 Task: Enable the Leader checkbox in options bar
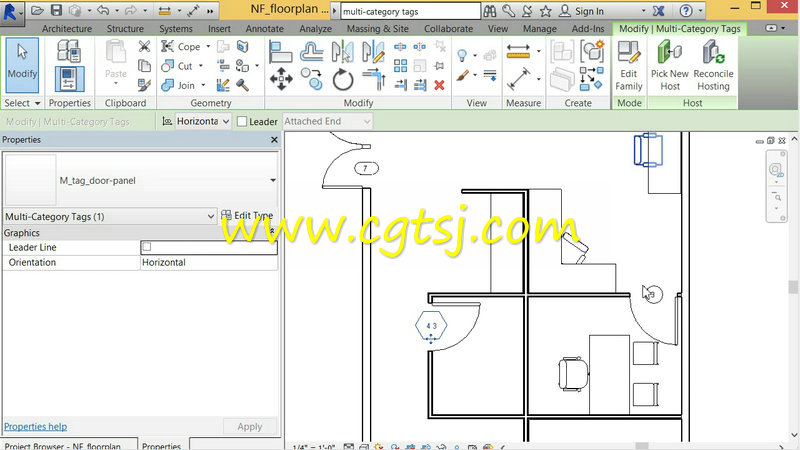[242, 121]
